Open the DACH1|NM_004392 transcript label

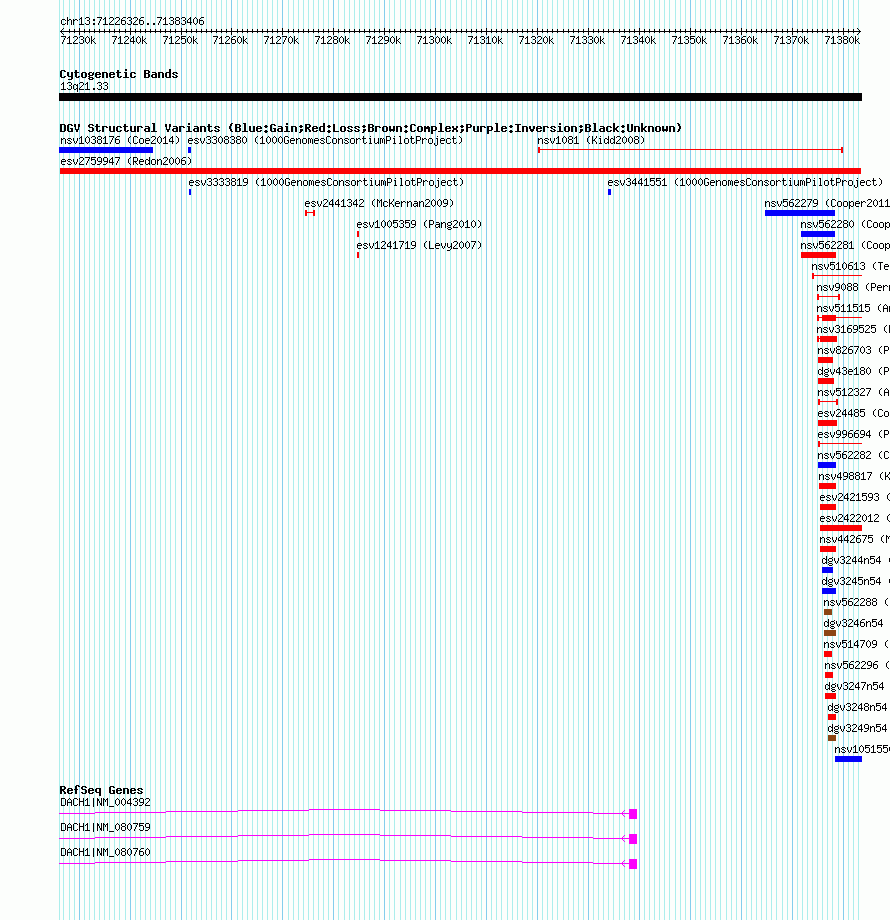point(106,803)
